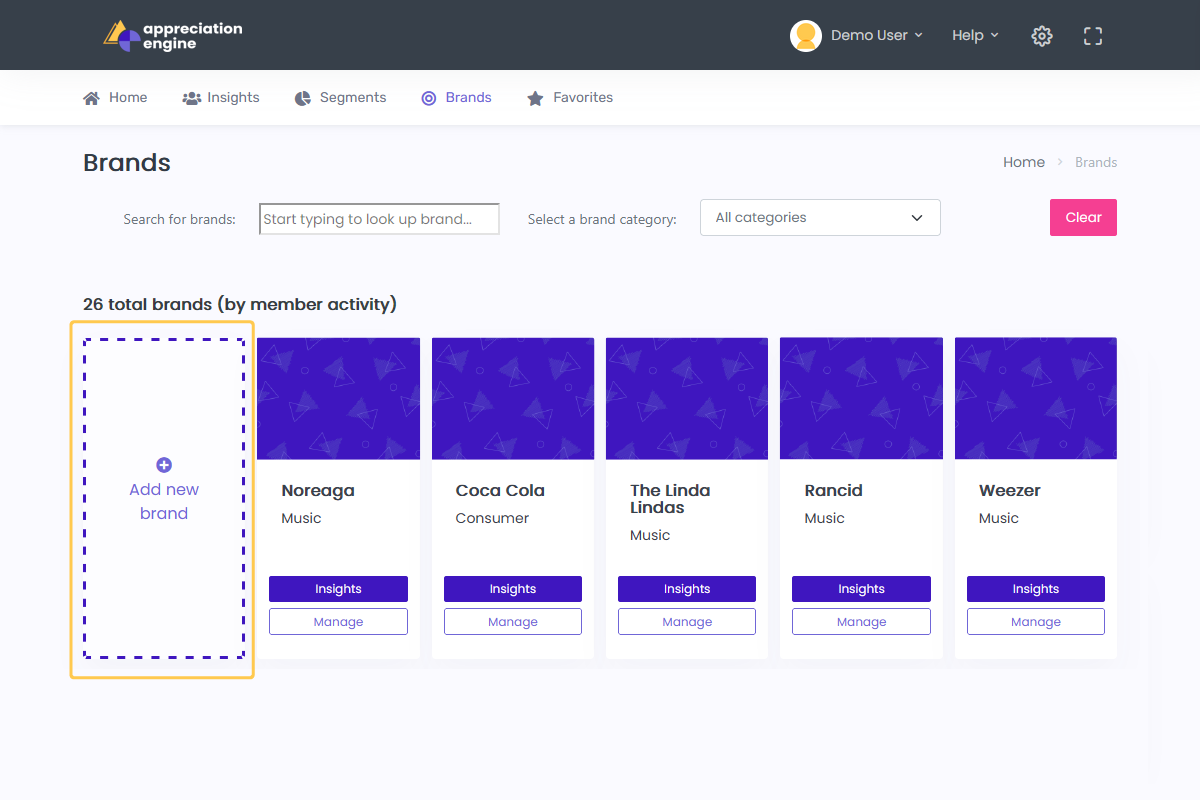
Task: Open the settings gear icon
Action: (x=1042, y=36)
